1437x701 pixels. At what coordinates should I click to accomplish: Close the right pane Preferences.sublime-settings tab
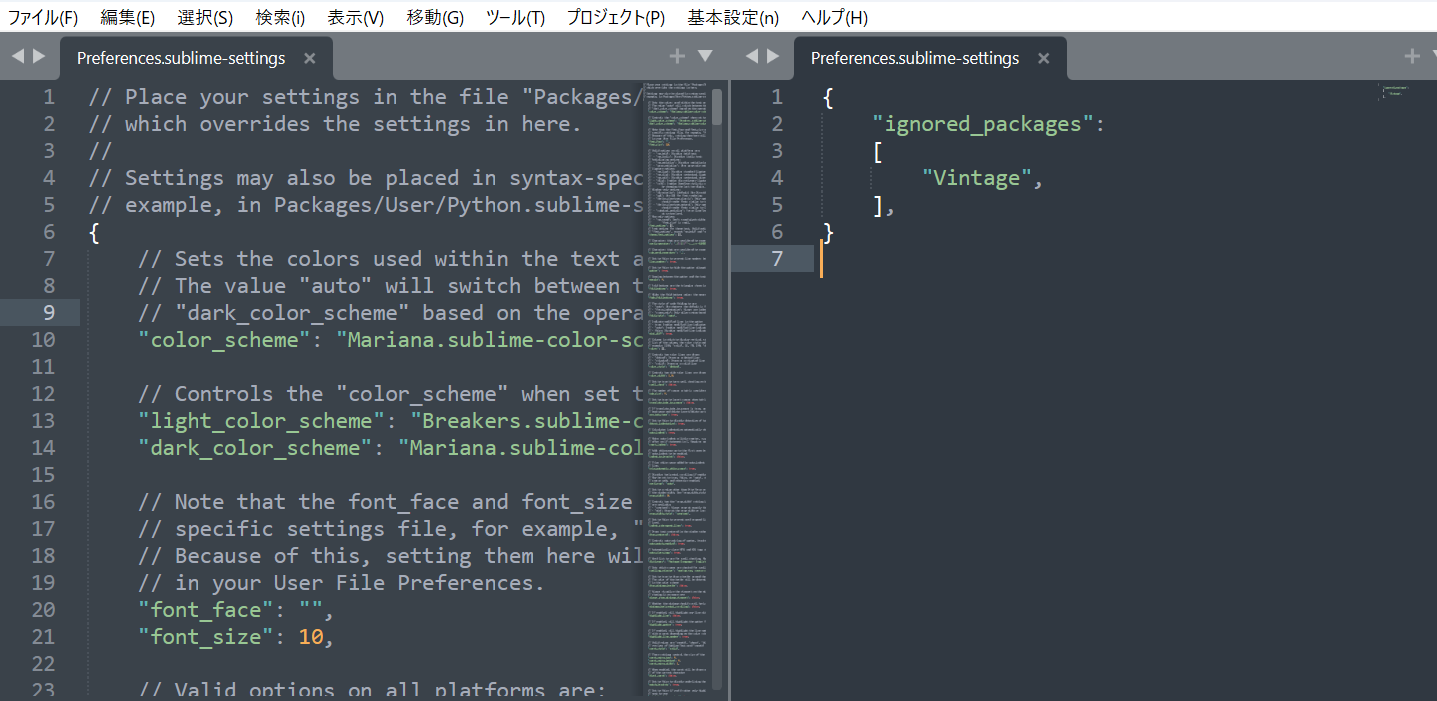coord(1043,57)
